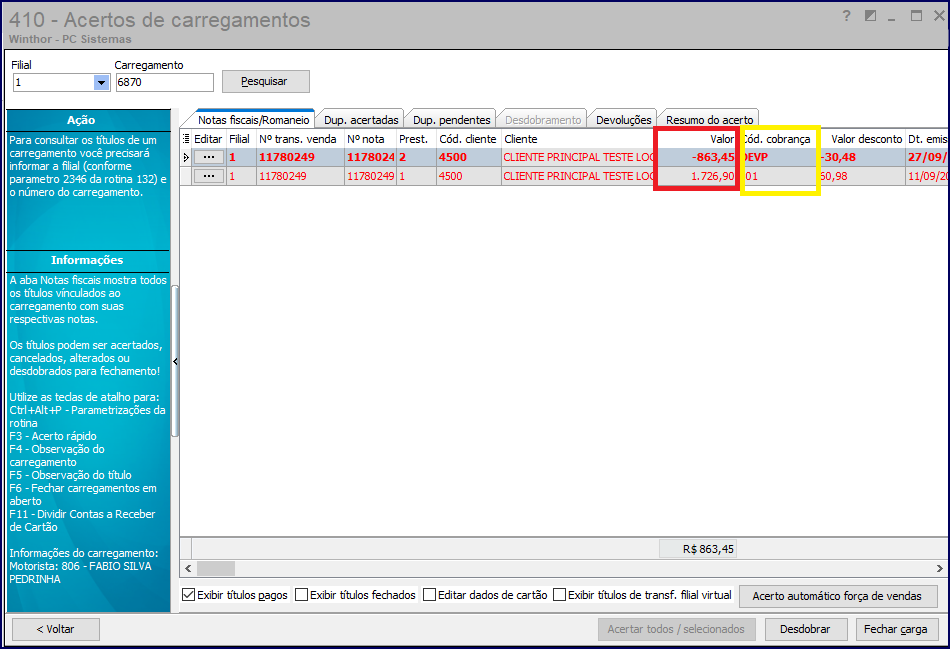Click the Desdobrar button
This screenshot has width=950, height=649.
point(805,629)
